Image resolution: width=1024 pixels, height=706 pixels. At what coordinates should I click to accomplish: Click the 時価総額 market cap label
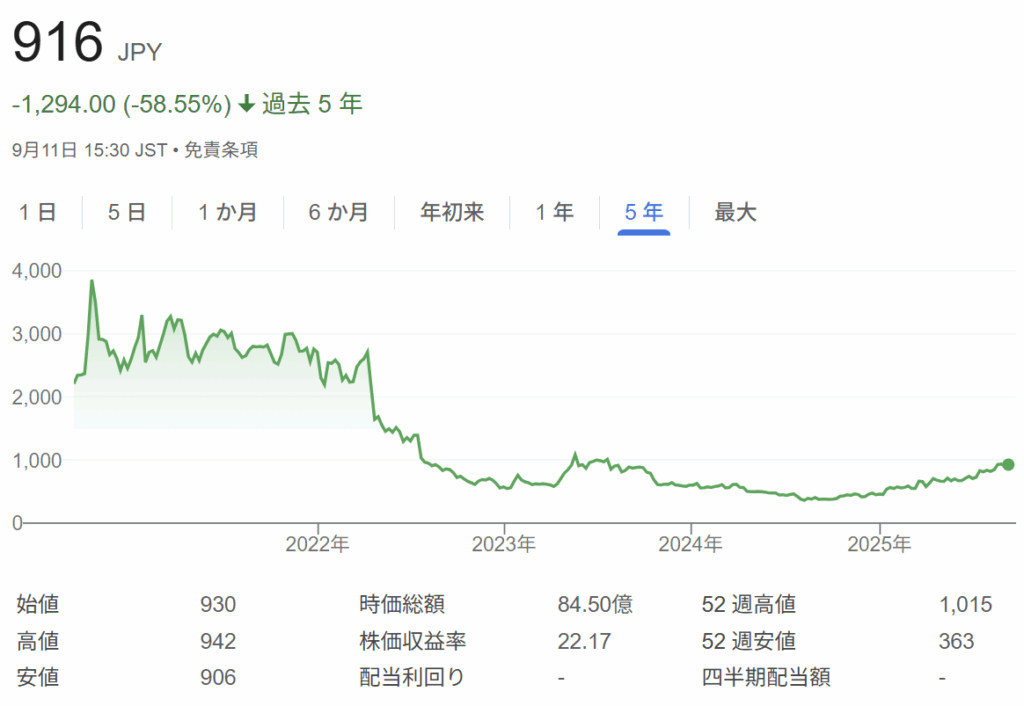pyautogui.click(x=401, y=604)
